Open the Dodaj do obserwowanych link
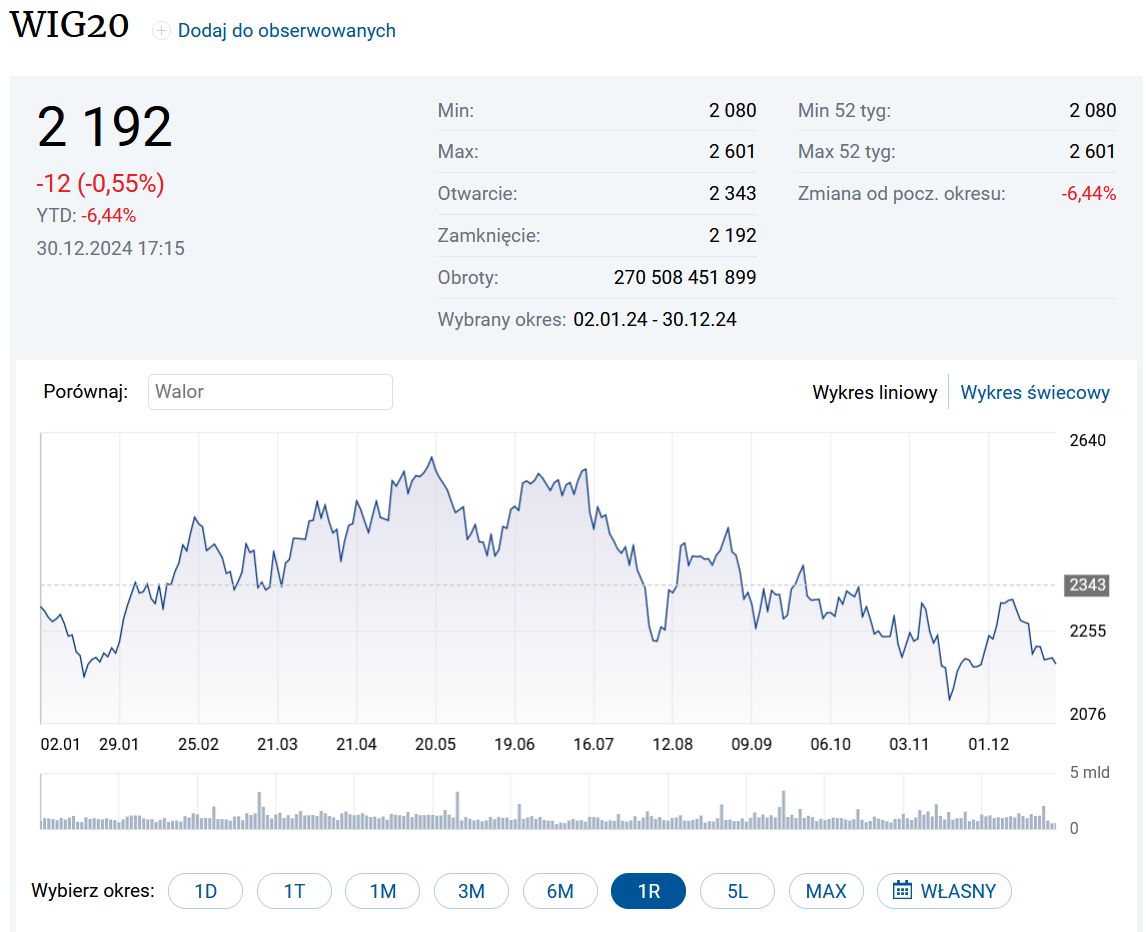The height and width of the screenshot is (932, 1146). [x=286, y=31]
